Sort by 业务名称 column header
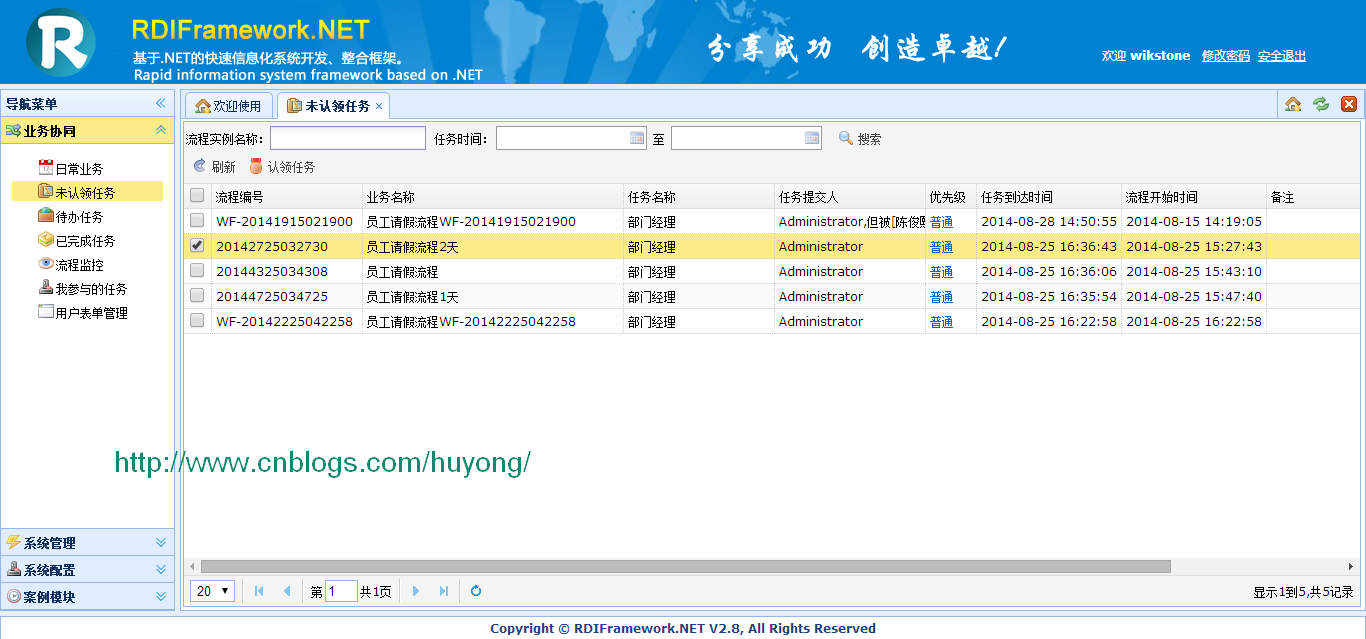 (492, 197)
